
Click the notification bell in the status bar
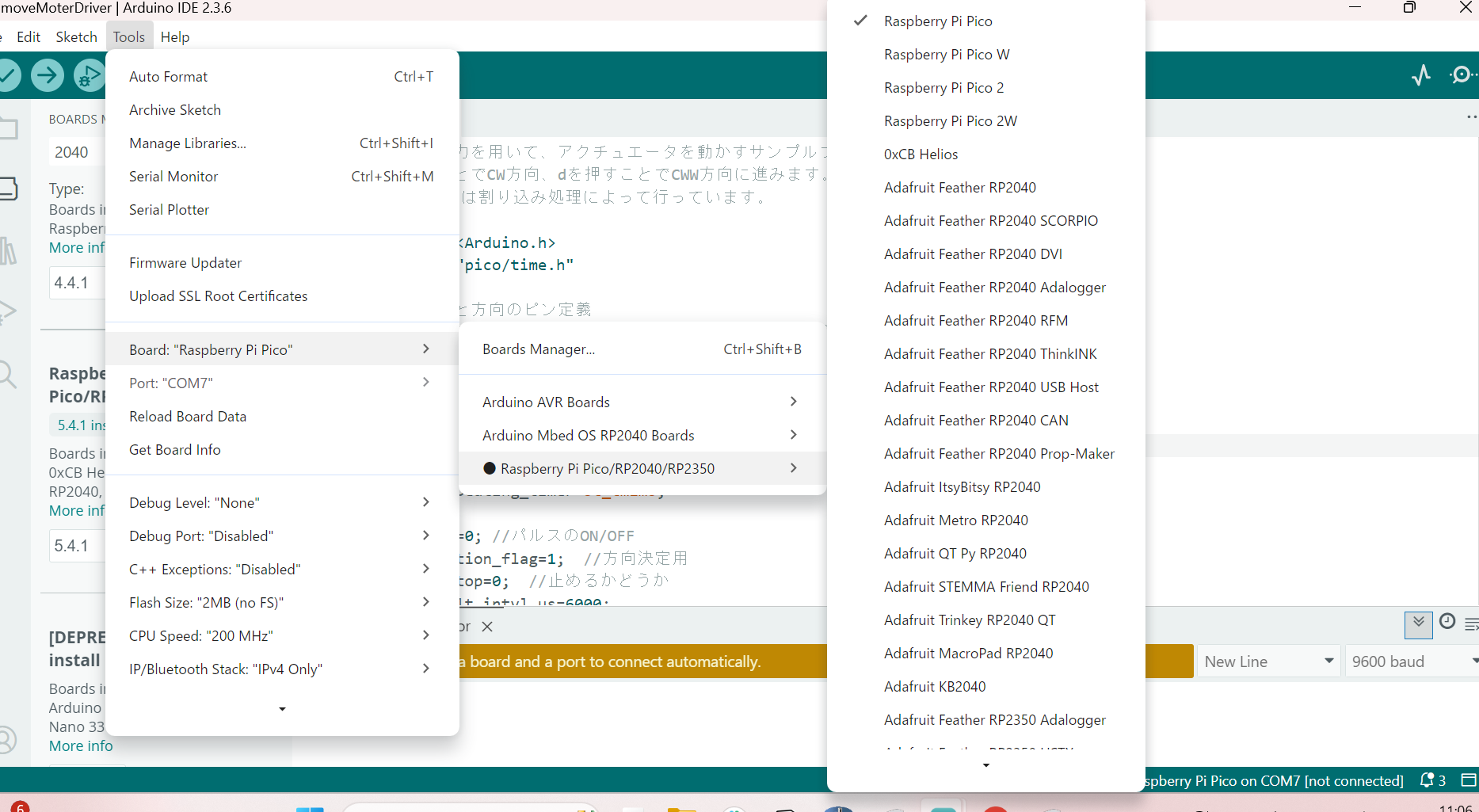click(1427, 780)
